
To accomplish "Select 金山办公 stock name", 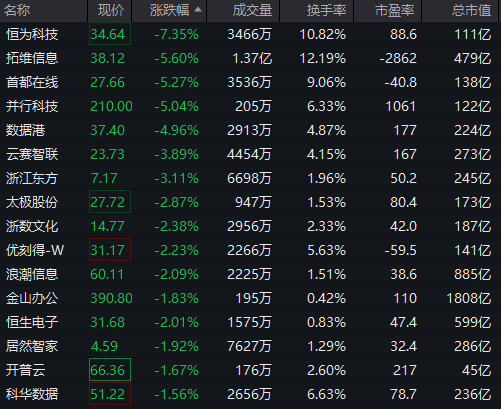I will tap(32, 298).
